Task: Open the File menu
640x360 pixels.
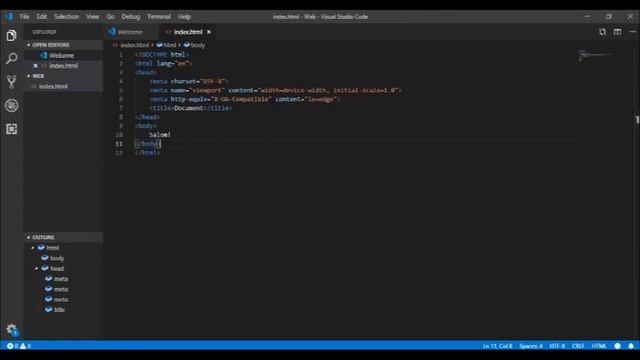Action: click(24, 17)
